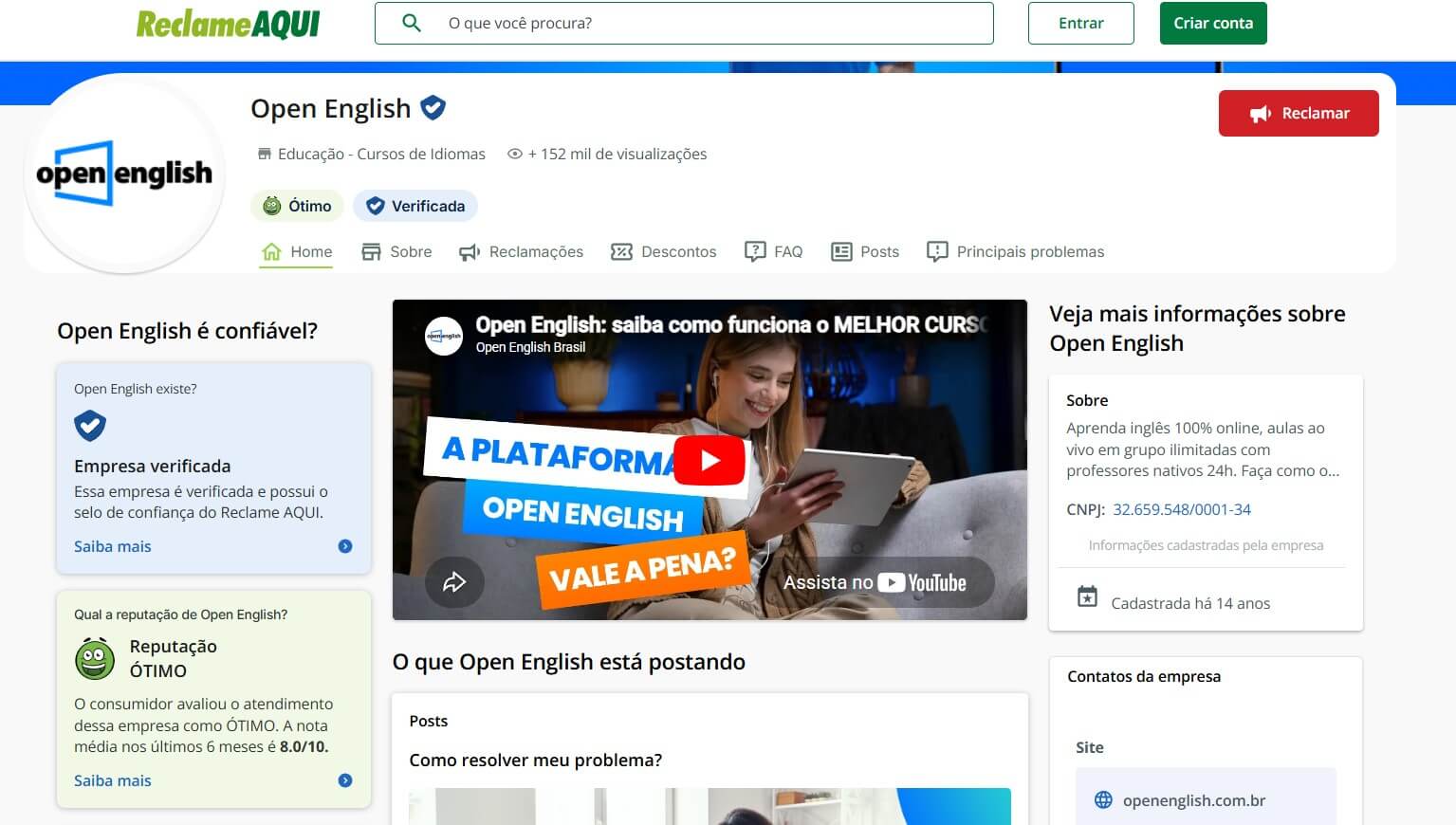The height and width of the screenshot is (825, 1456).
Task: View the Principais problemas tab
Action: pos(1015,251)
